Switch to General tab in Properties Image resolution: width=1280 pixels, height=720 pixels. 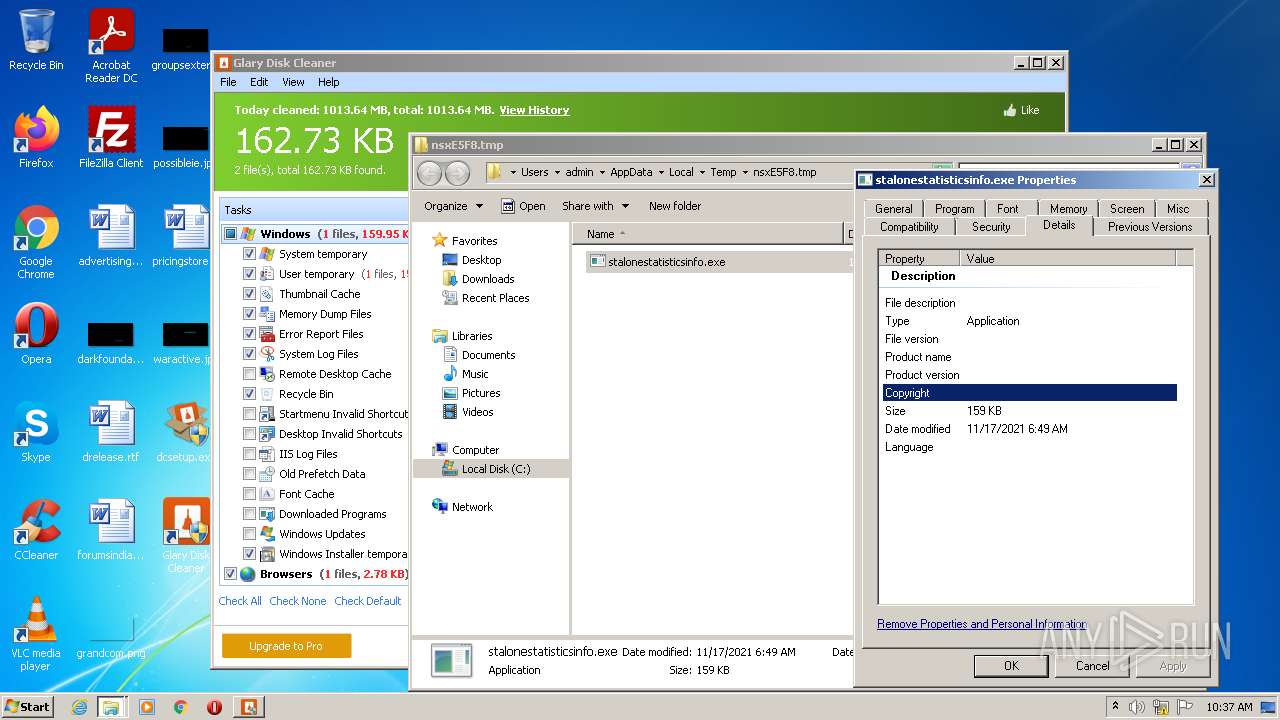(x=893, y=209)
